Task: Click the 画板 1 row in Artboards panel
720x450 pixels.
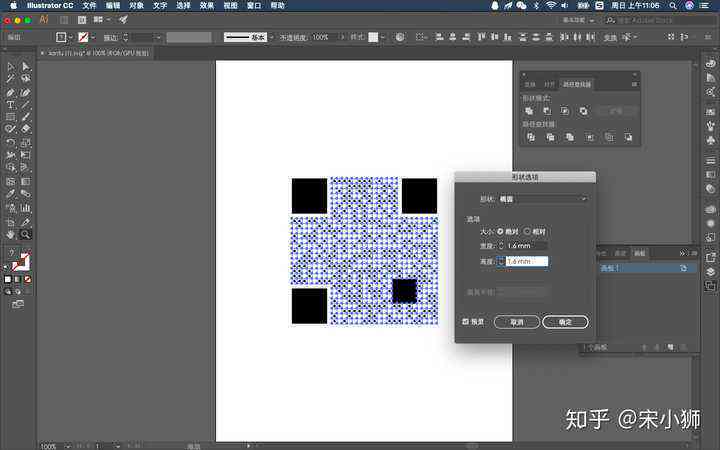Action: pos(647,268)
